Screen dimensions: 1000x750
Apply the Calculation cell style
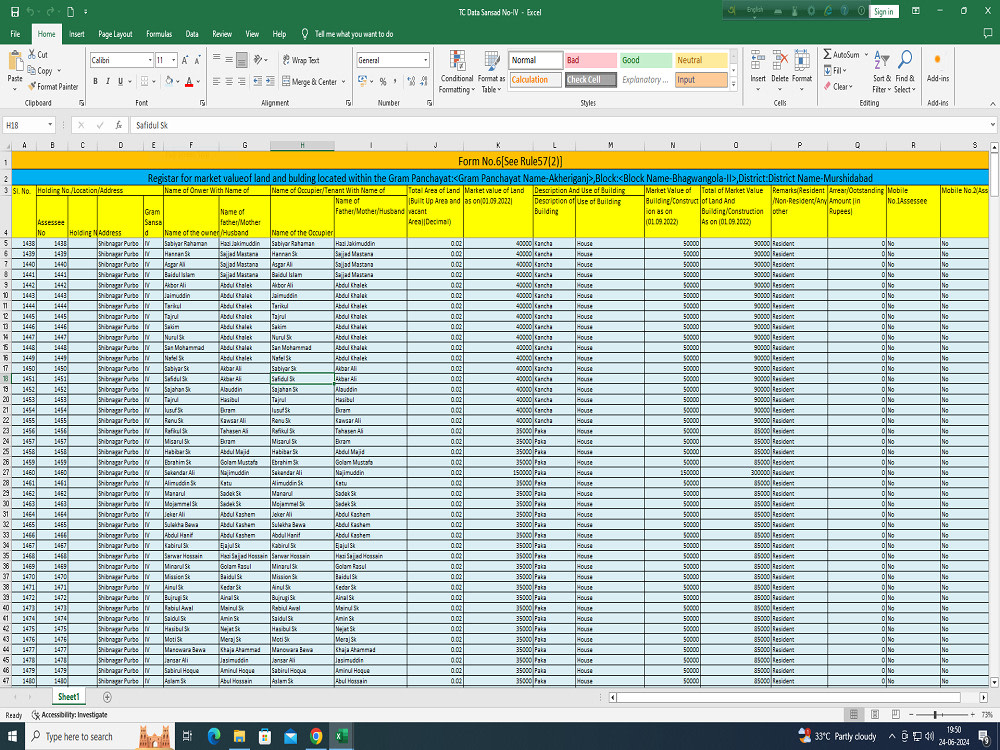point(536,80)
